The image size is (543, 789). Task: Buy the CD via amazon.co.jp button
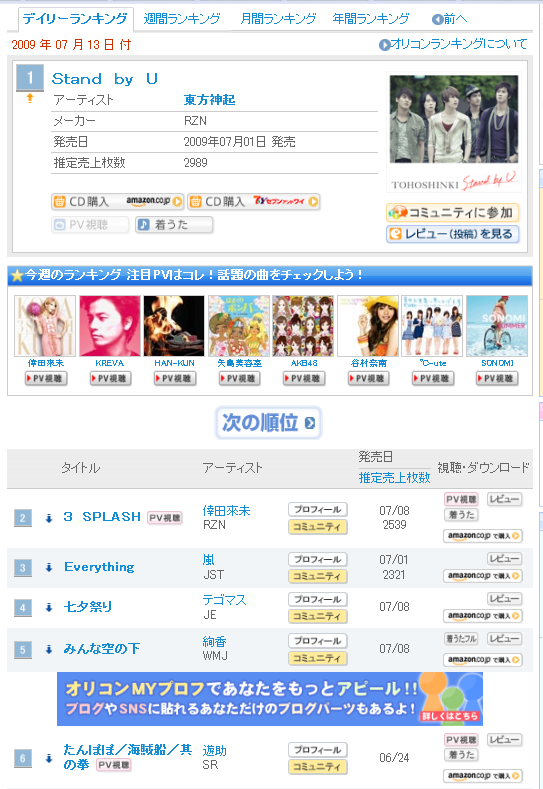[118, 201]
